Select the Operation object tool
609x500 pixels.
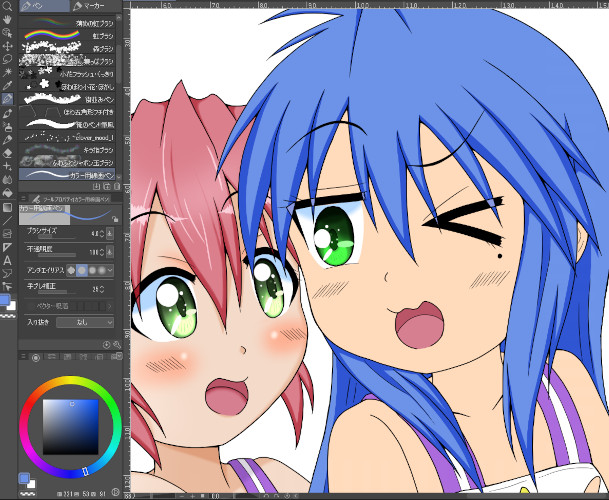pos(7,33)
